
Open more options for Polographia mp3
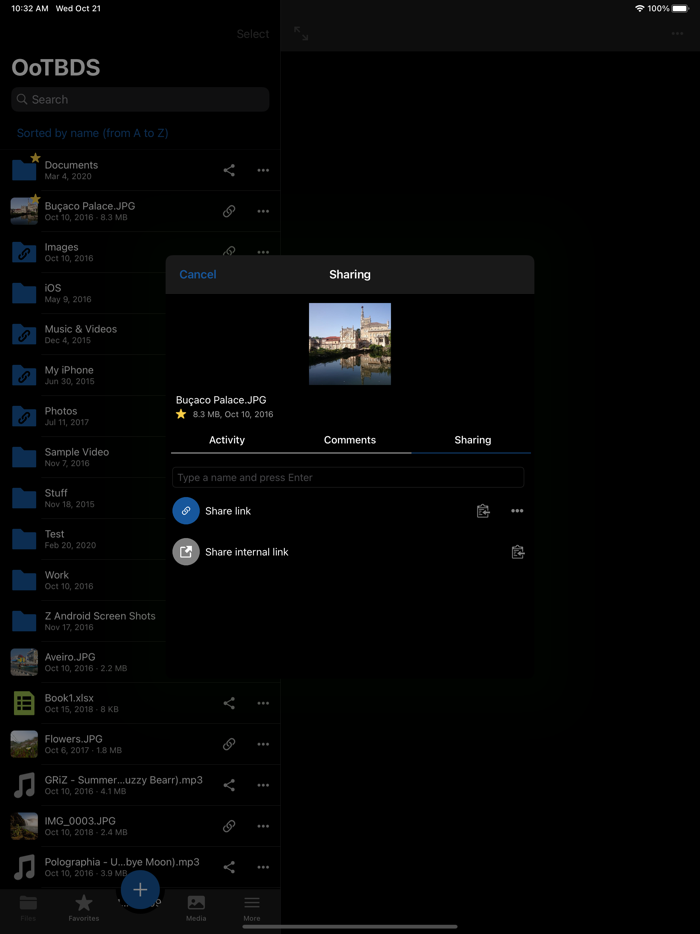coord(263,867)
